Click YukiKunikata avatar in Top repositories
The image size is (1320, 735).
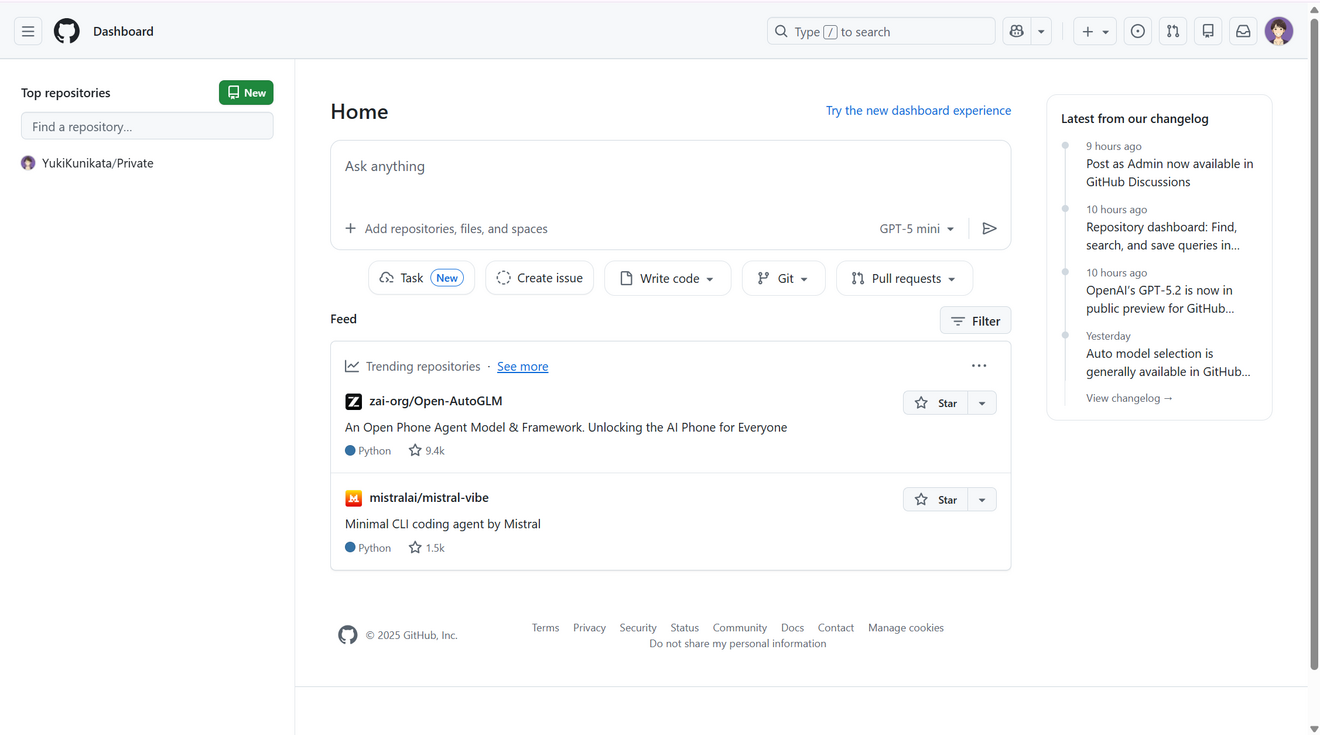(28, 163)
